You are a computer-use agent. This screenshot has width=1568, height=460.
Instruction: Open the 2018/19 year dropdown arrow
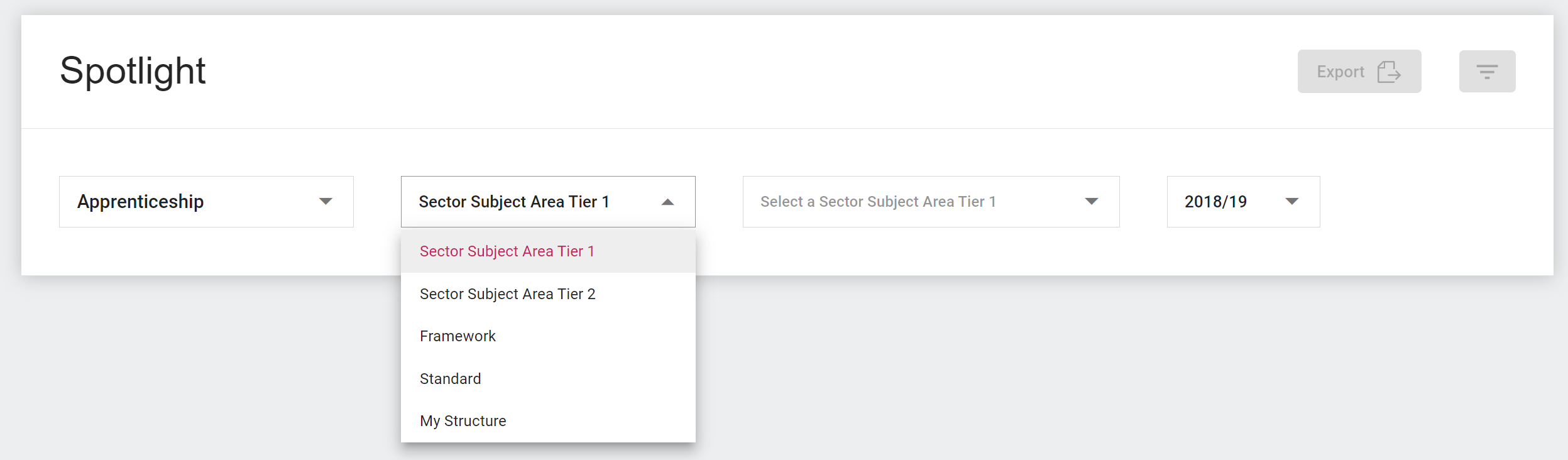pyautogui.click(x=1291, y=202)
